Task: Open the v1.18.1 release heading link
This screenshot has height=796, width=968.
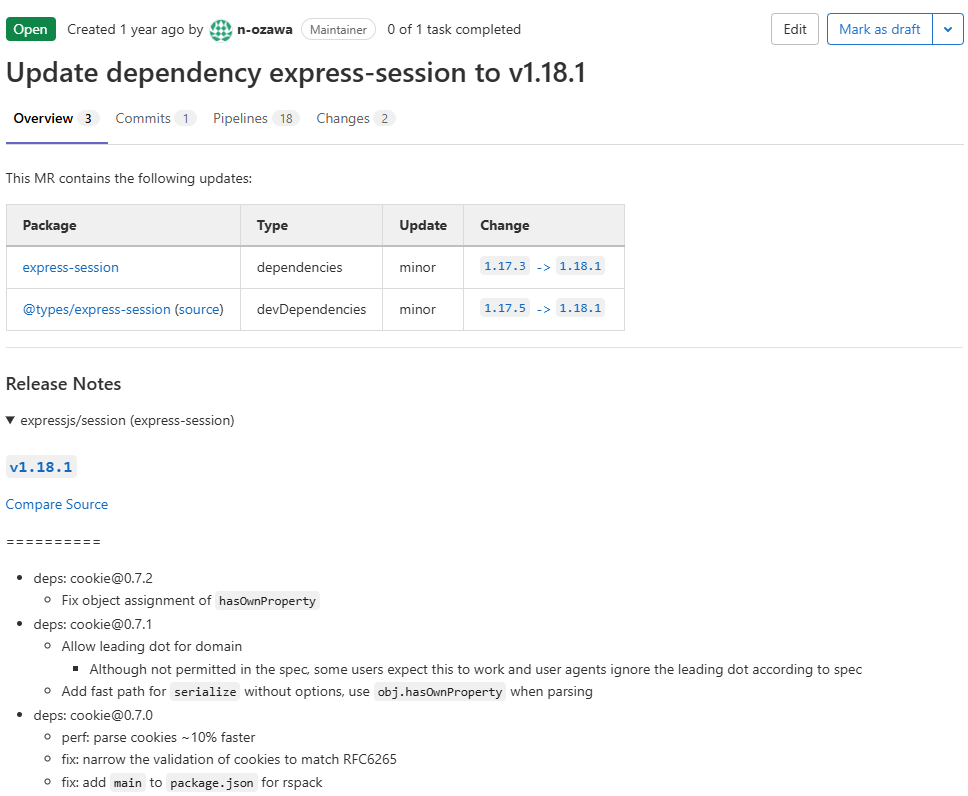Action: [41, 467]
